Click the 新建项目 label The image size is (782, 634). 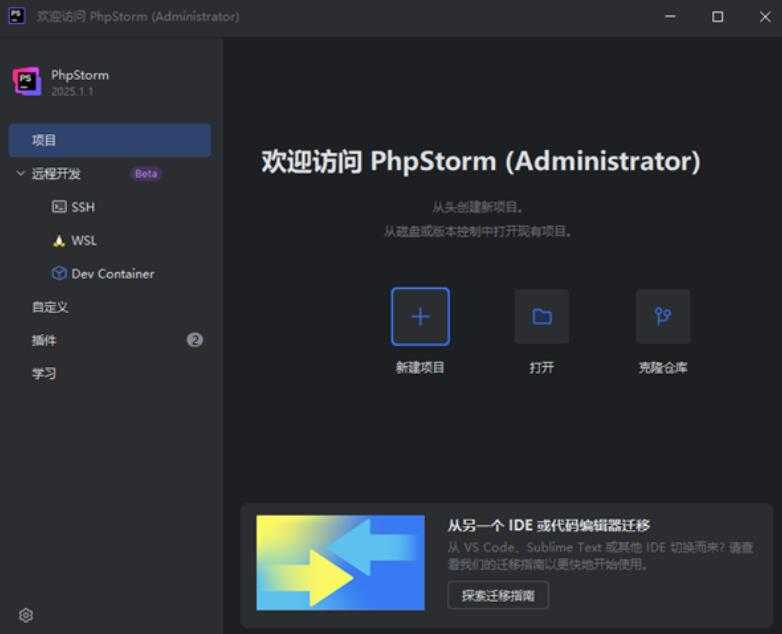tap(420, 368)
